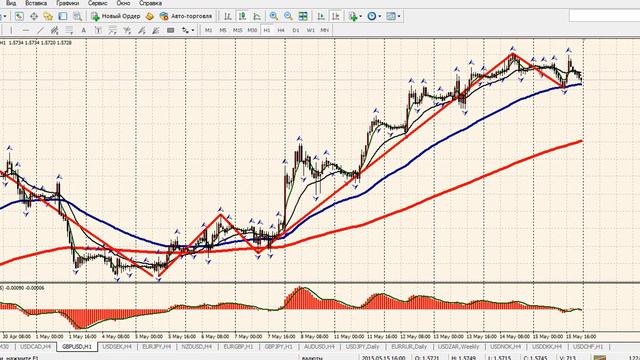Toggle auto scroll to latest bar
Viewport: 640px width, 360px height.
(321, 16)
